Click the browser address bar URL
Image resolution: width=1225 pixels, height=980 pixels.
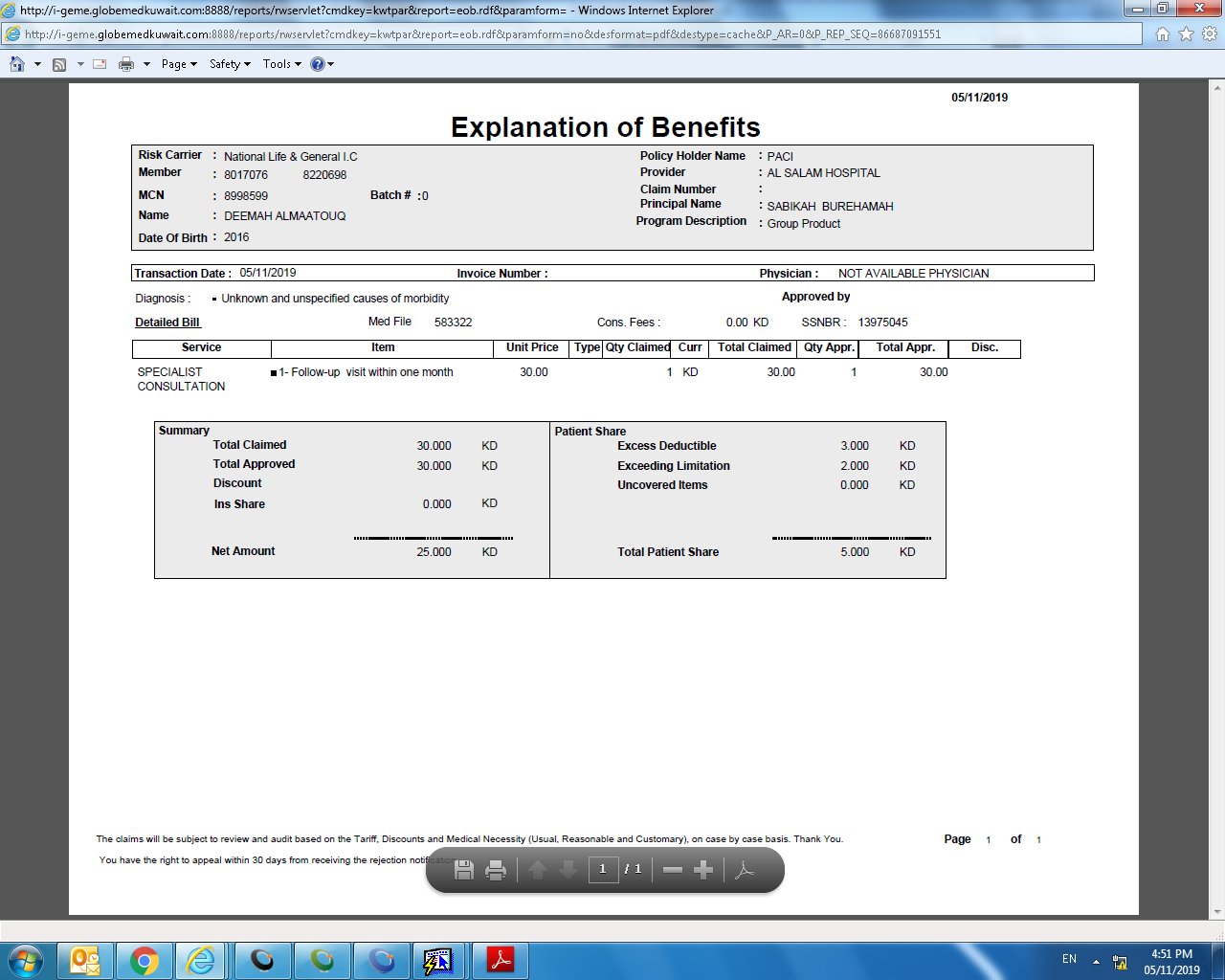[x=479, y=34]
